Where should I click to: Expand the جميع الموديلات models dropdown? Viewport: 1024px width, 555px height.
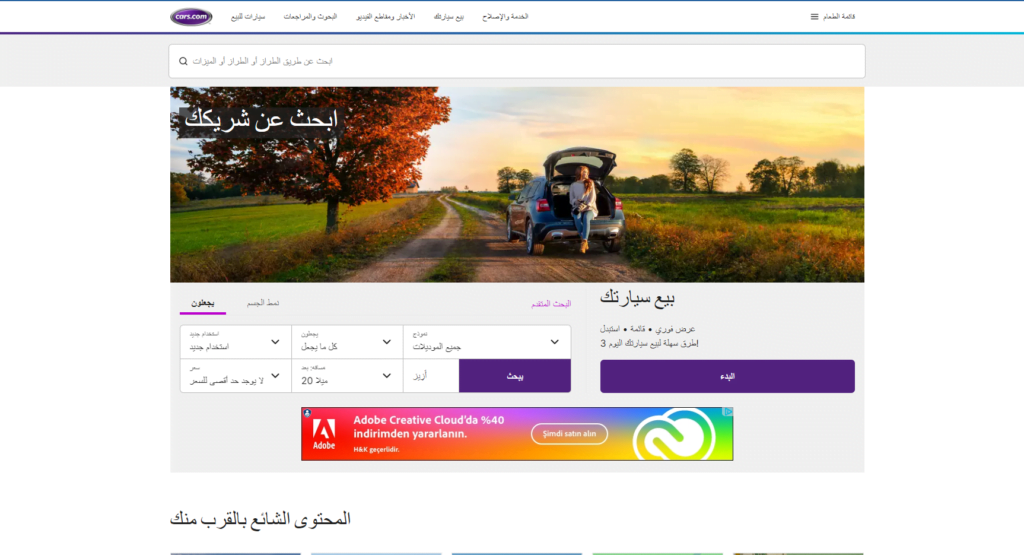click(486, 342)
